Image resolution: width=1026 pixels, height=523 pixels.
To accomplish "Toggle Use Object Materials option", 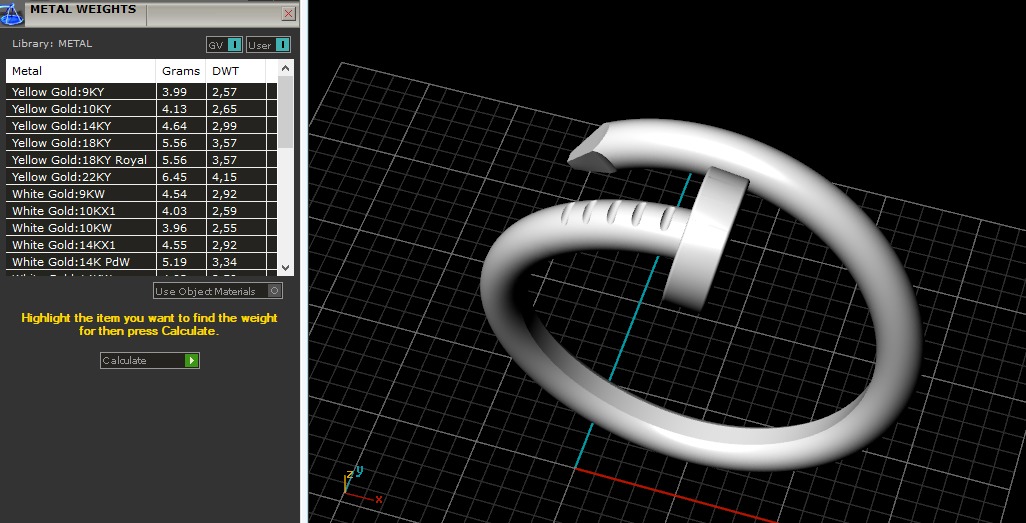I will 218,291.
